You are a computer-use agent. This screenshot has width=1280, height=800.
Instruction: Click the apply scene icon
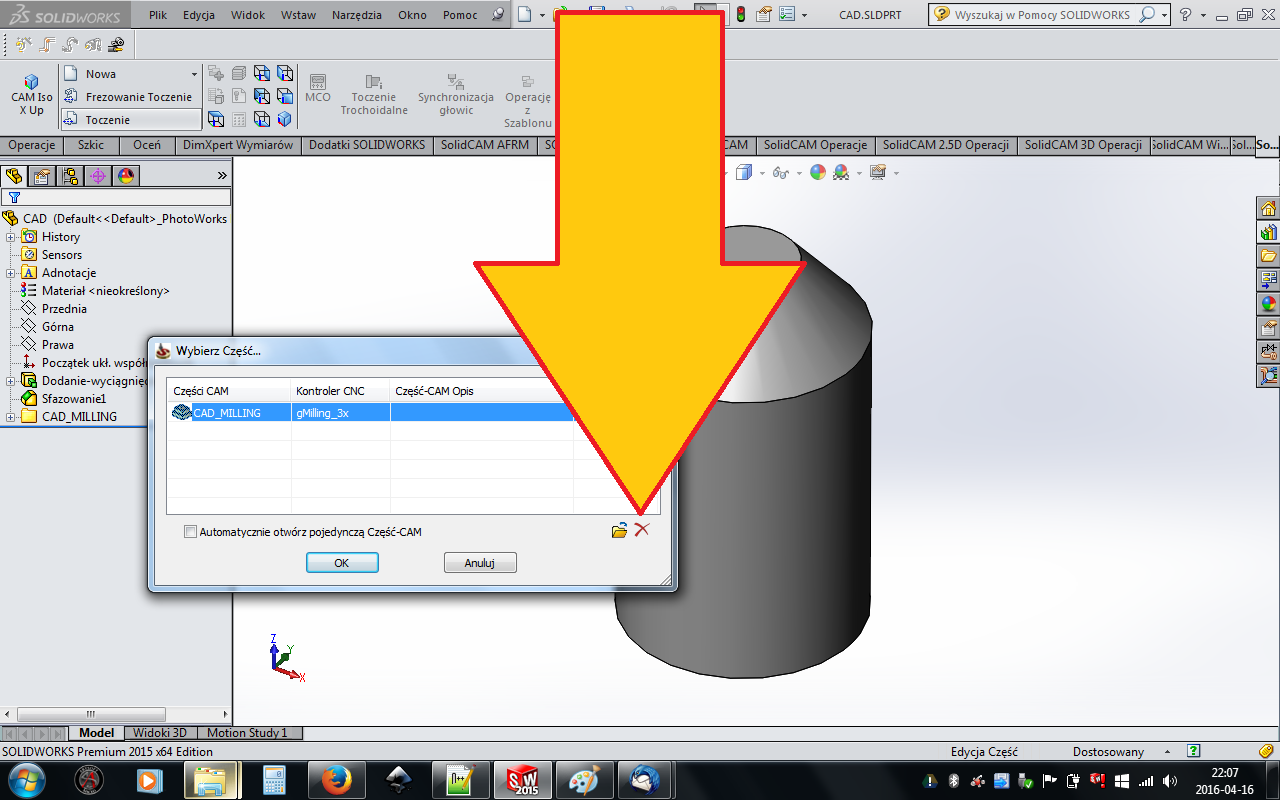coord(842,172)
